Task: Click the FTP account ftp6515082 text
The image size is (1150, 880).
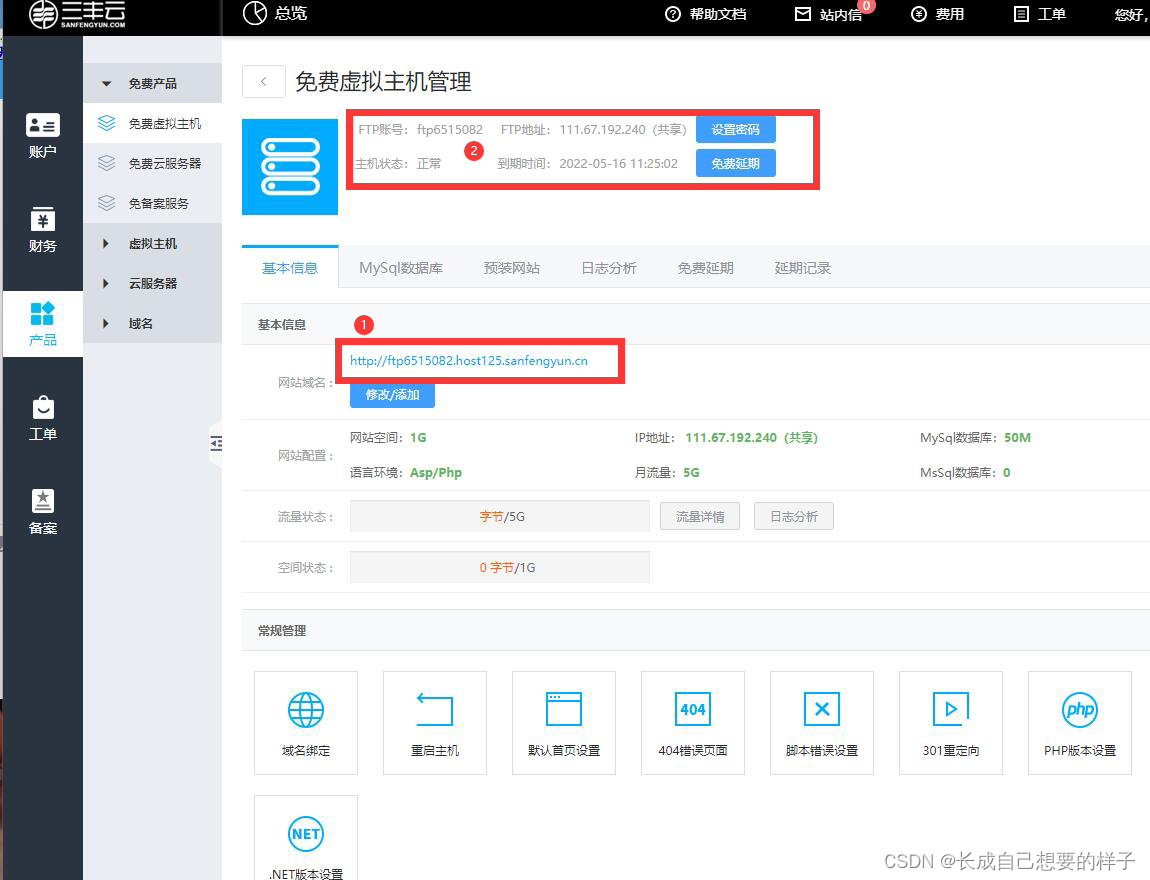Action: coord(450,129)
